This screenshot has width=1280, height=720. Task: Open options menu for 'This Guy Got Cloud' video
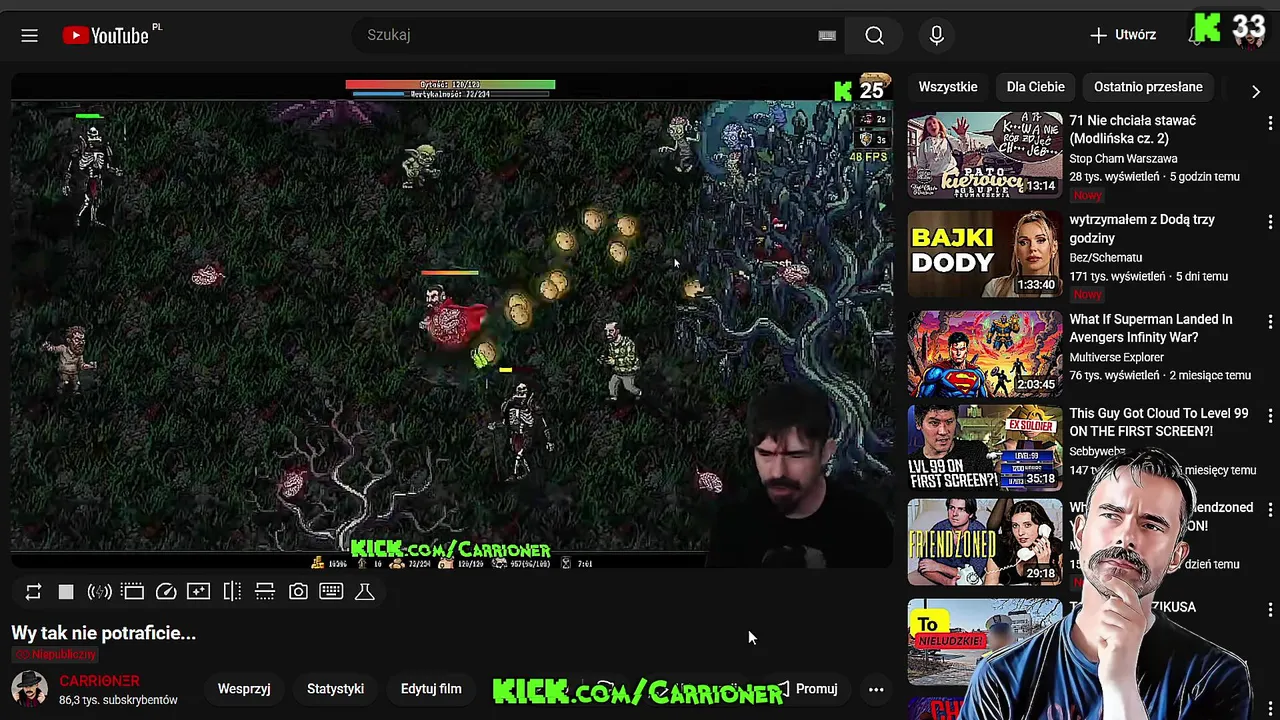(1270, 416)
